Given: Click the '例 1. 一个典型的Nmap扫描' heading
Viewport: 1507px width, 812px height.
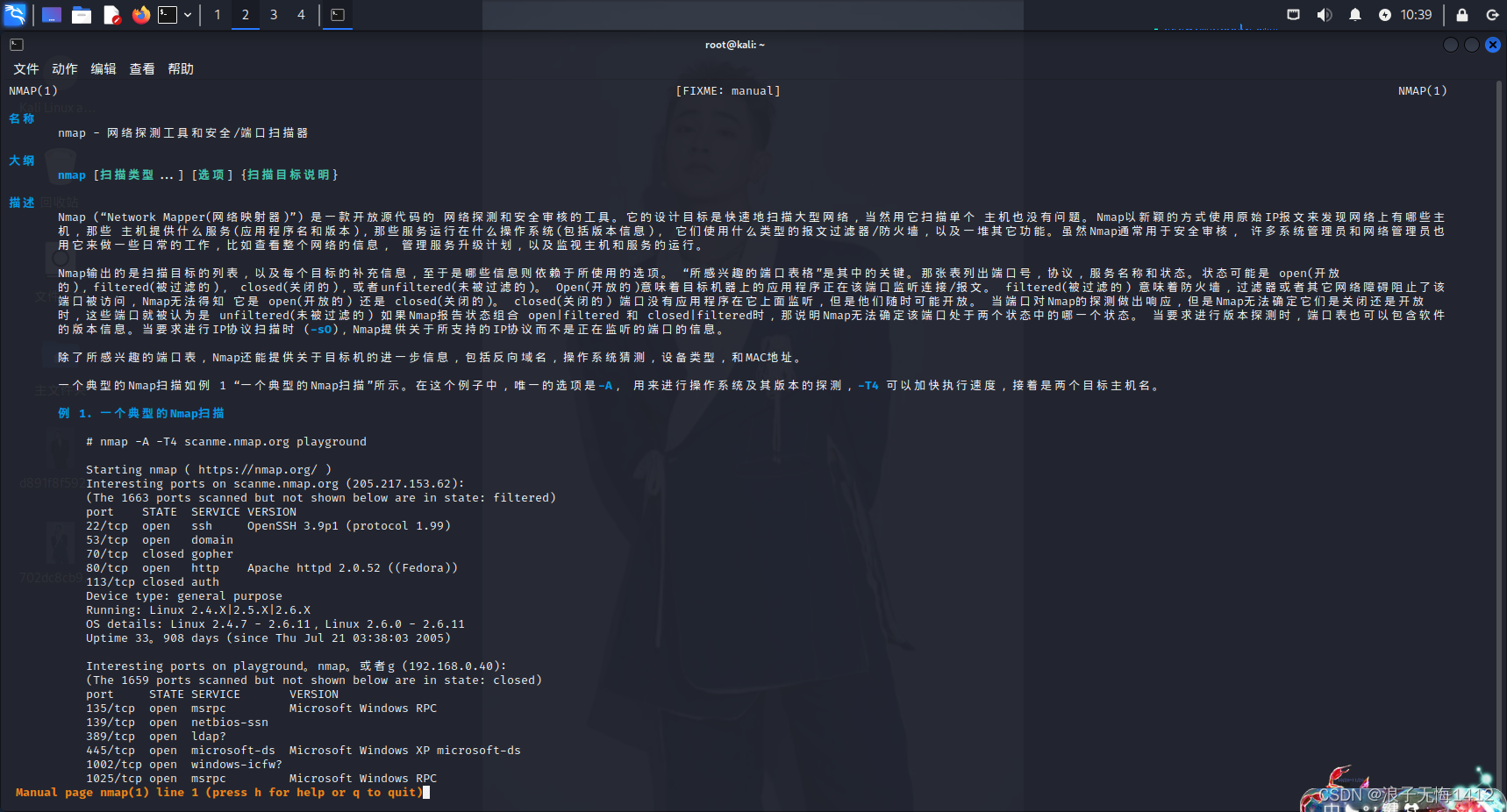Looking at the screenshot, I should (141, 413).
